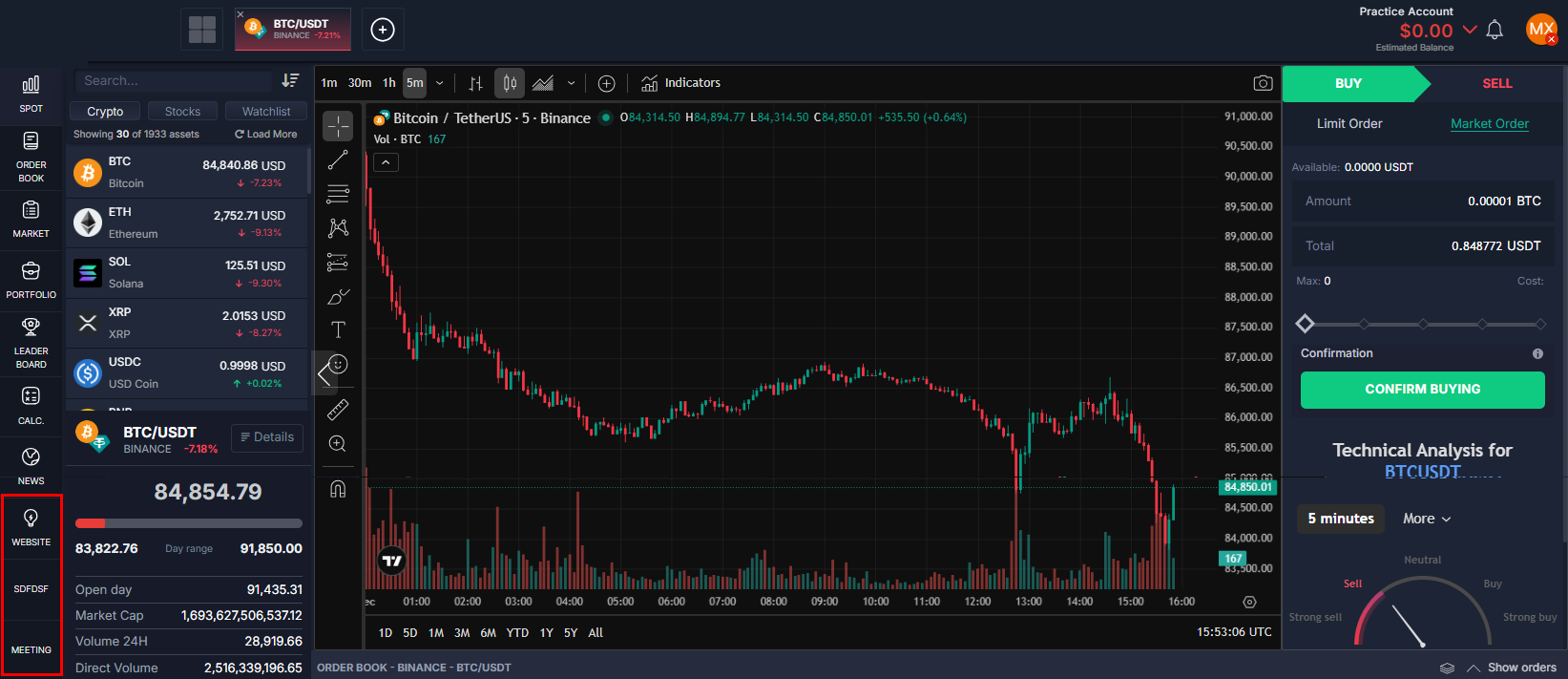Select the Market Order type
This screenshot has width=1568, height=679.
pos(1489,123)
